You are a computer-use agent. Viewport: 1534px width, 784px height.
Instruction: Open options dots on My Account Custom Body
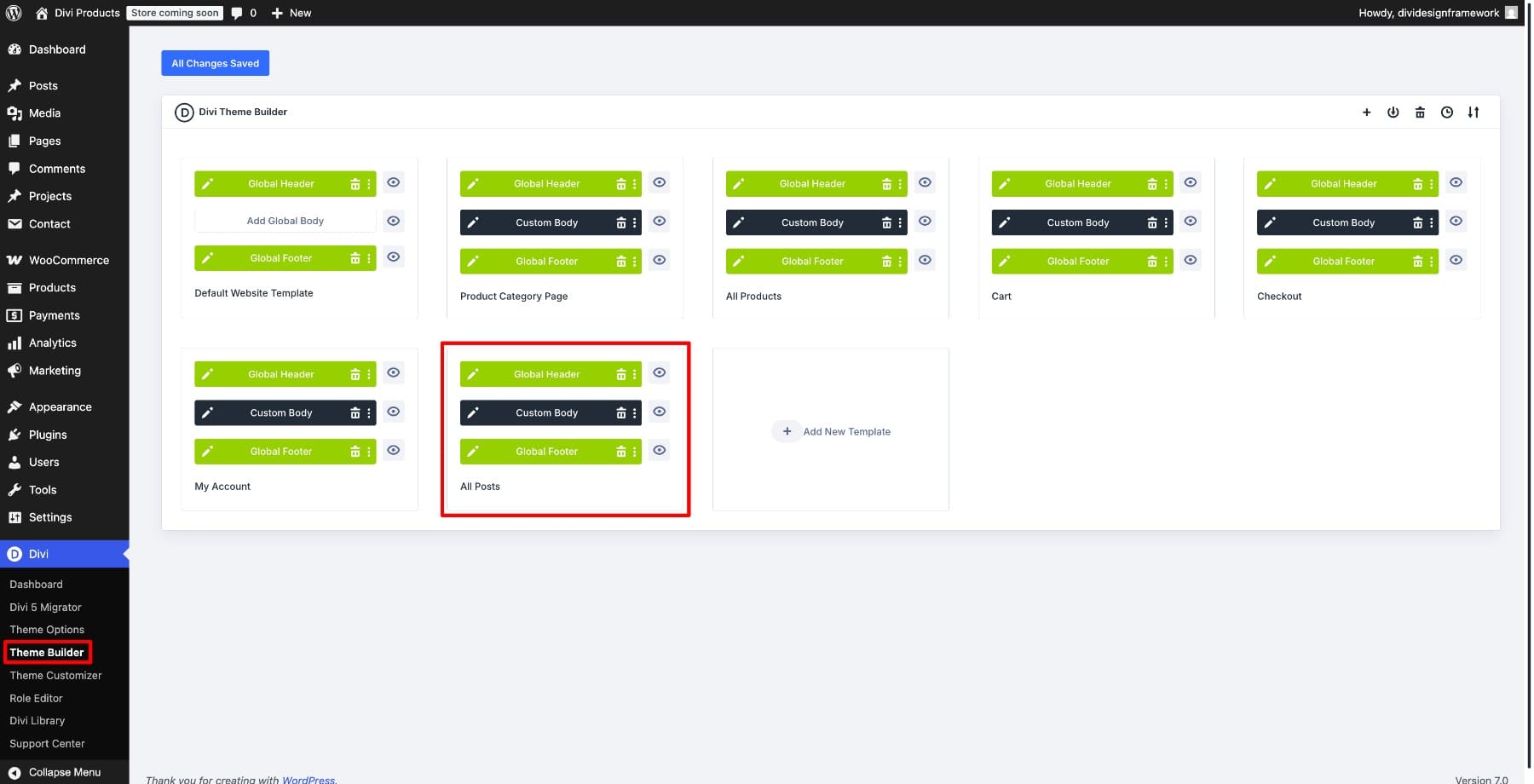369,413
